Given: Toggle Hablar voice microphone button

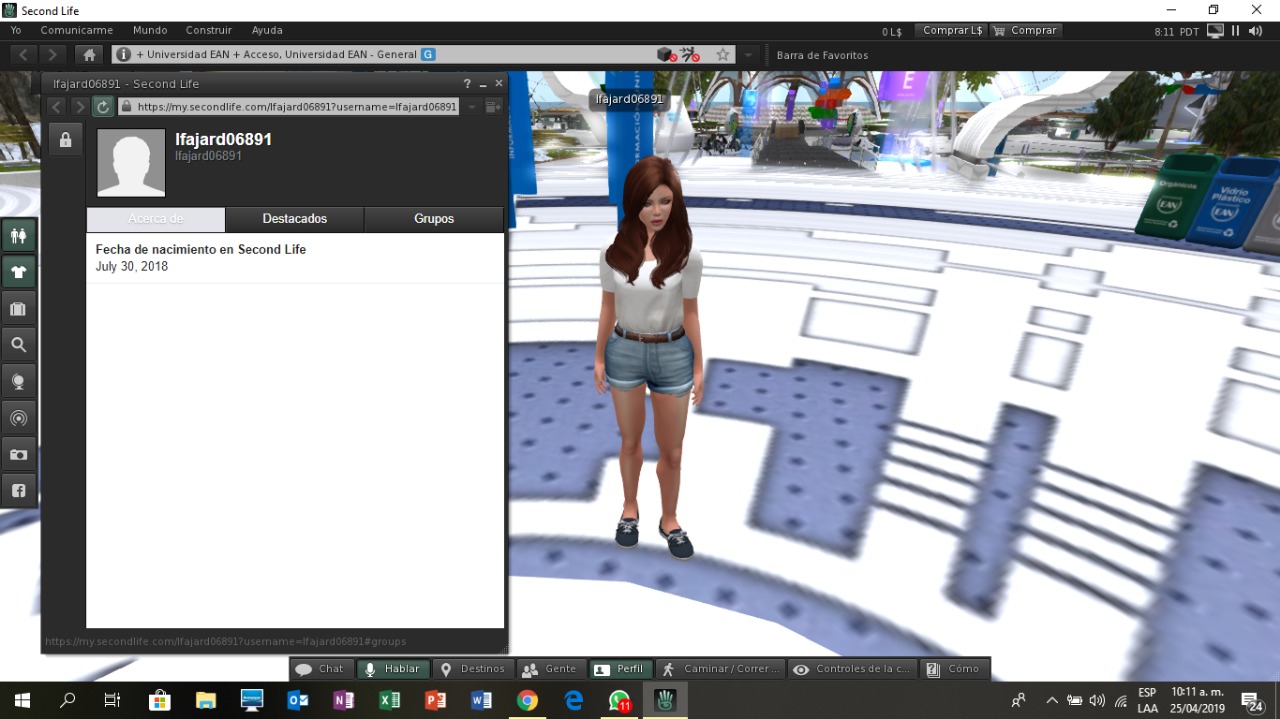Looking at the screenshot, I should coord(393,669).
